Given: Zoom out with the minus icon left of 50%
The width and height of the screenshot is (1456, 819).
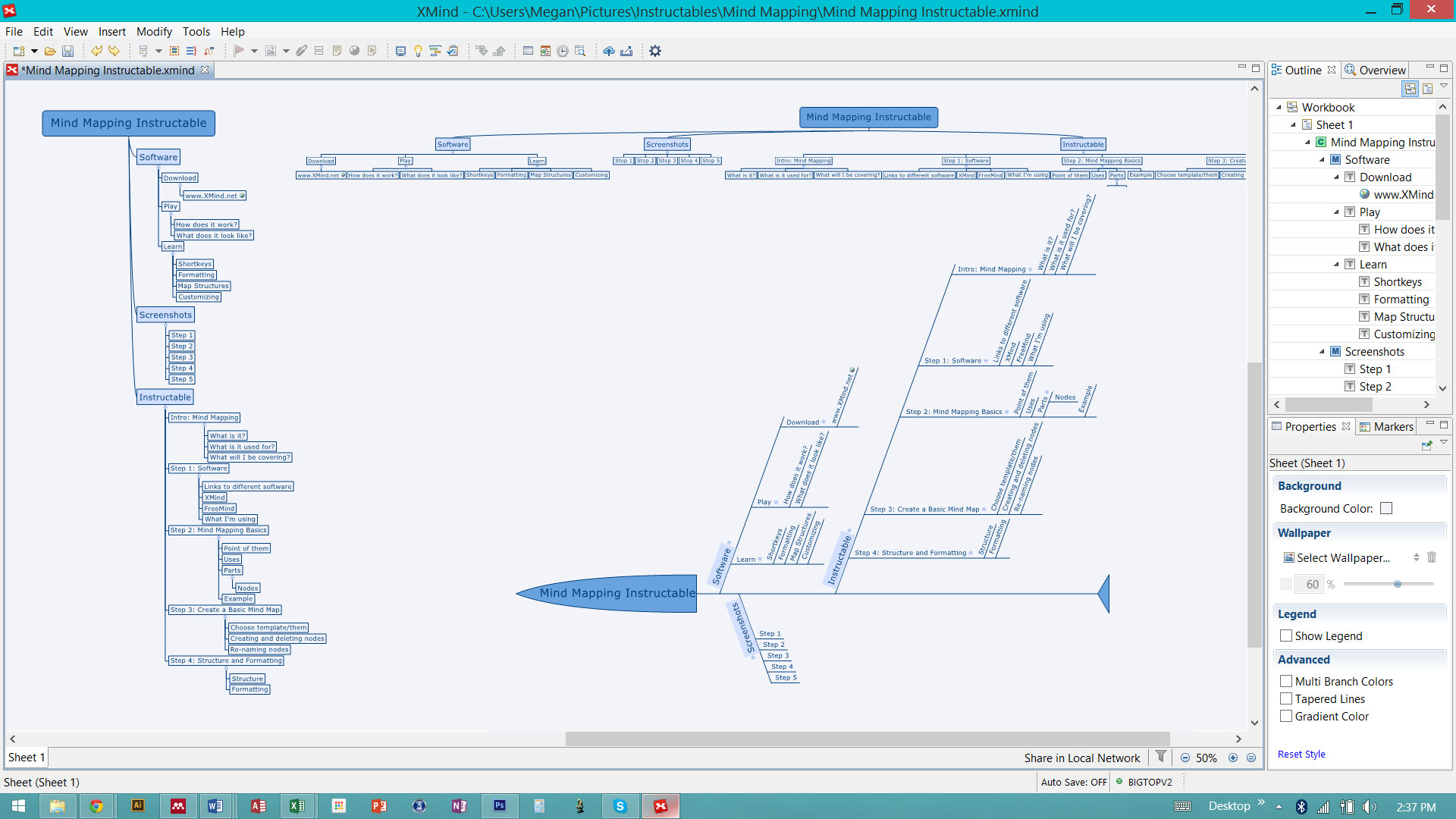Looking at the screenshot, I should 1185,758.
